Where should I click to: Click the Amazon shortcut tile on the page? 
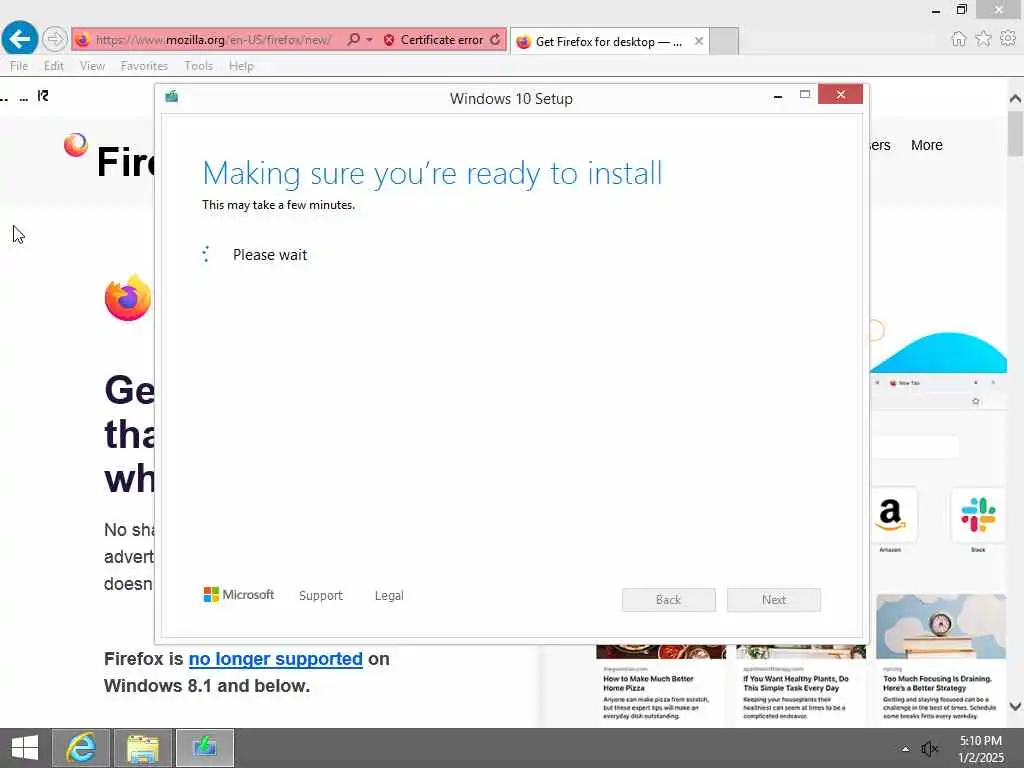pyautogui.click(x=892, y=516)
